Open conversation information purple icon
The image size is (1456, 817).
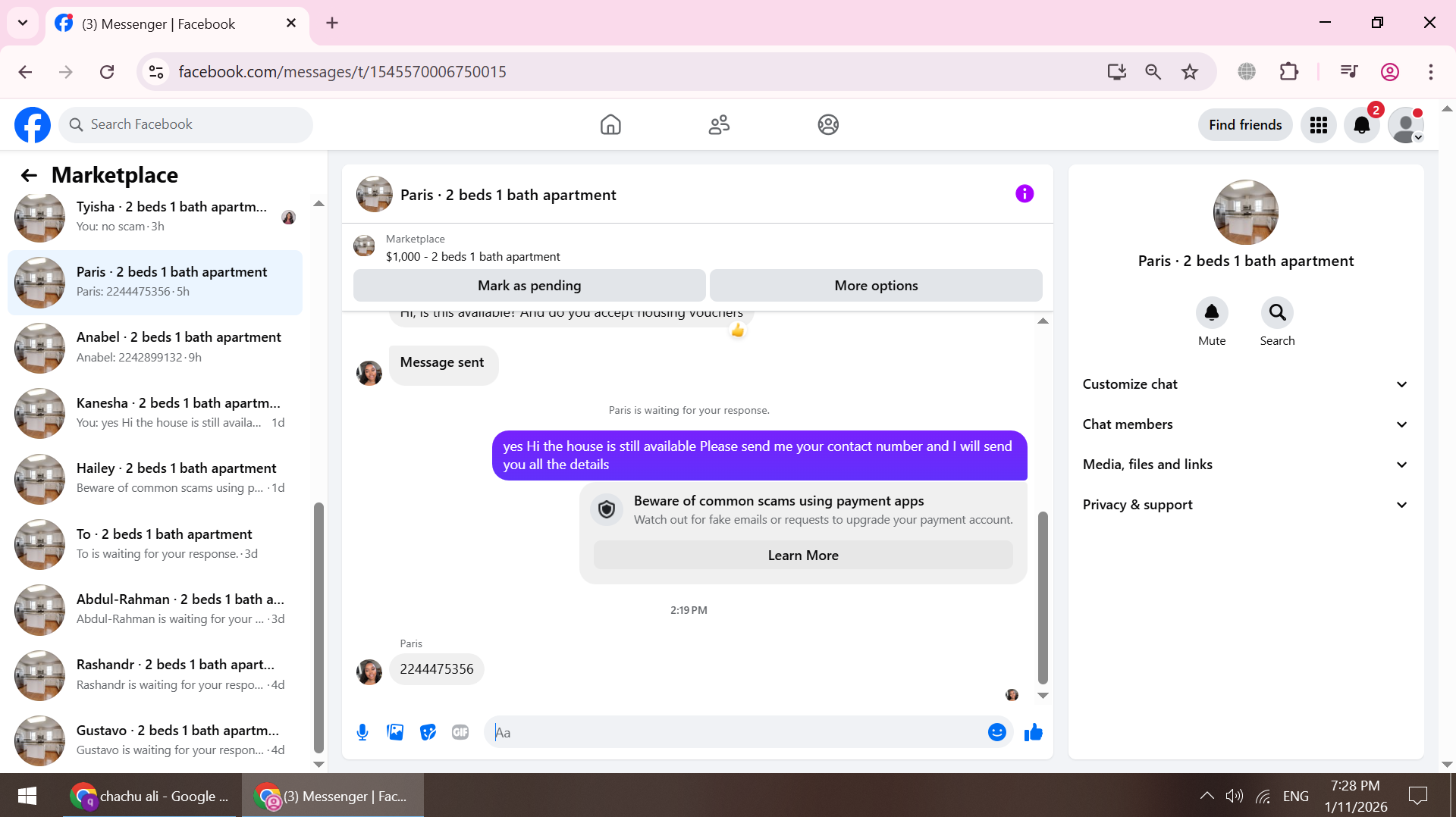[x=1025, y=194]
